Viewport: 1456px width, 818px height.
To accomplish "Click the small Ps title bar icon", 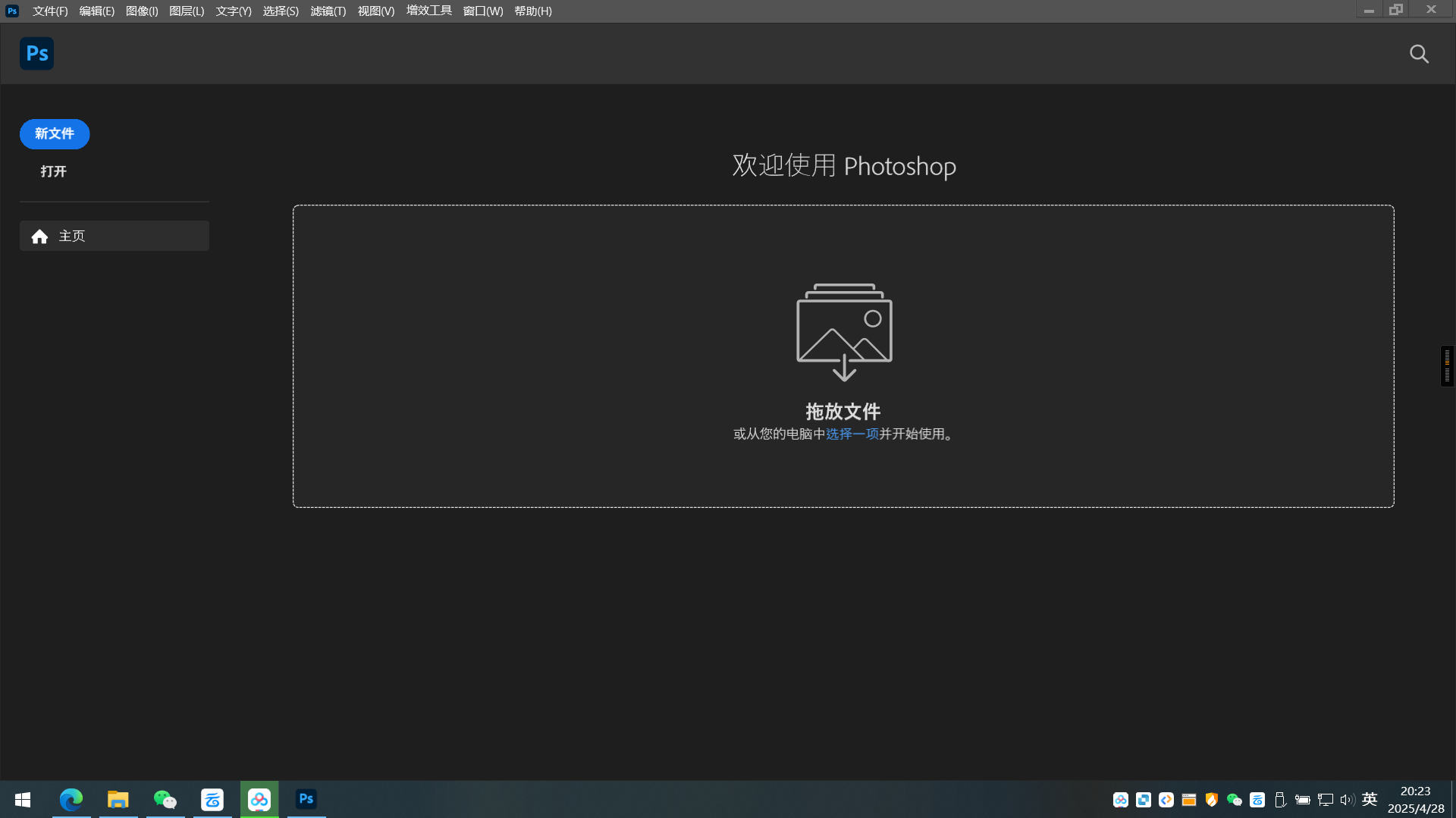I will (12, 11).
